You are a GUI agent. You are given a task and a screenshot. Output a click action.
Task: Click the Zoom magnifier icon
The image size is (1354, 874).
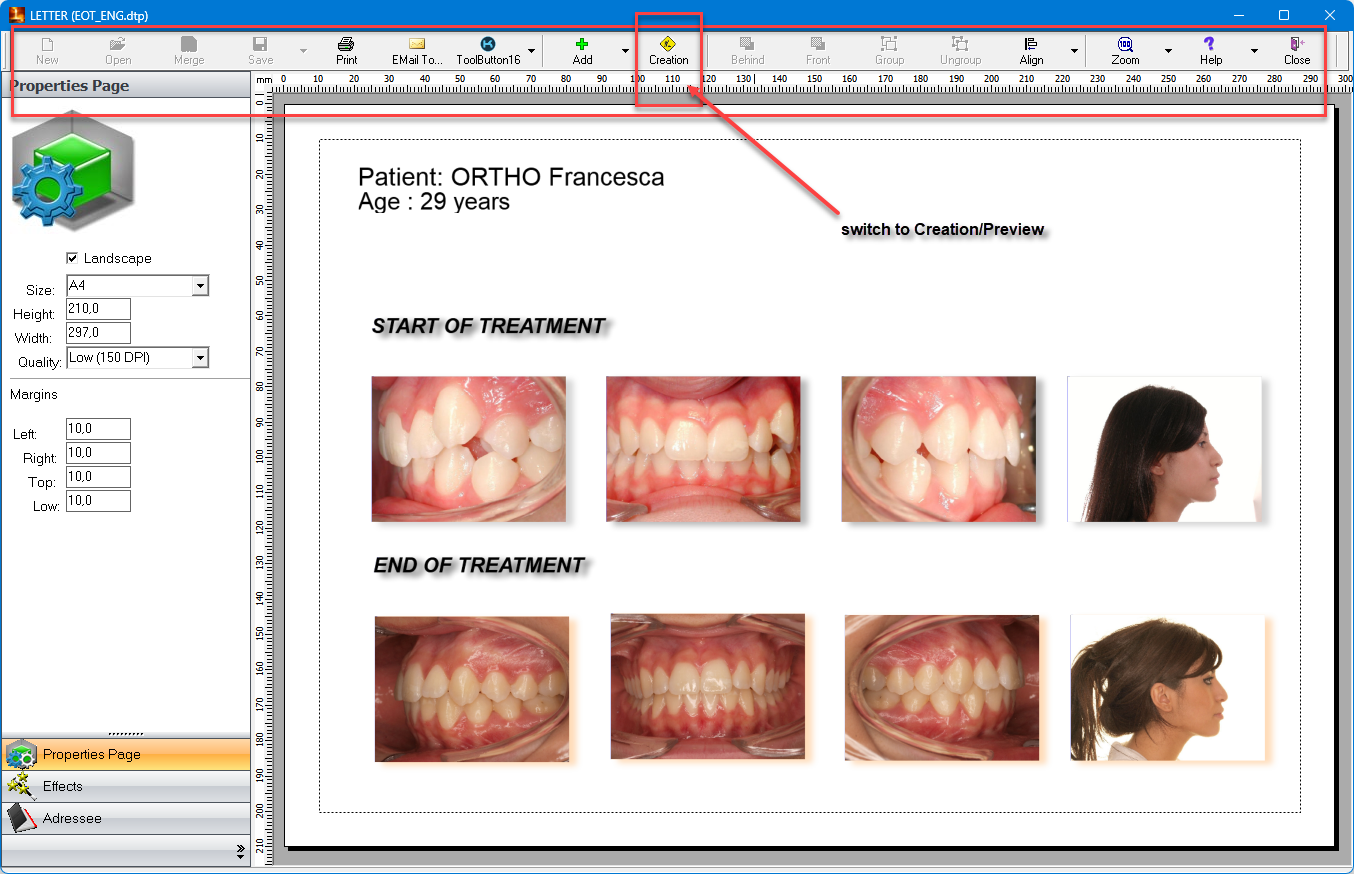tap(1125, 45)
